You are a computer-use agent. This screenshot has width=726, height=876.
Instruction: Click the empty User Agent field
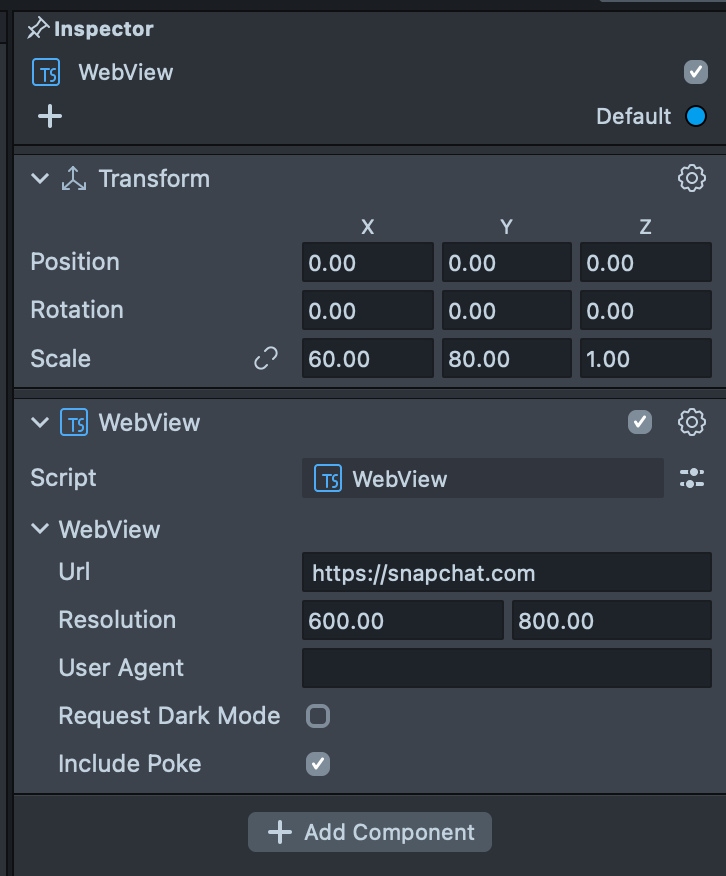coord(506,668)
